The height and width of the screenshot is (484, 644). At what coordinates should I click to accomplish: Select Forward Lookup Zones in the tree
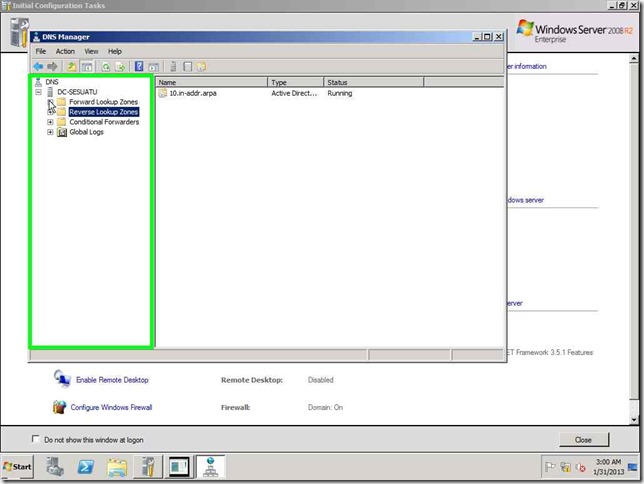point(104,101)
